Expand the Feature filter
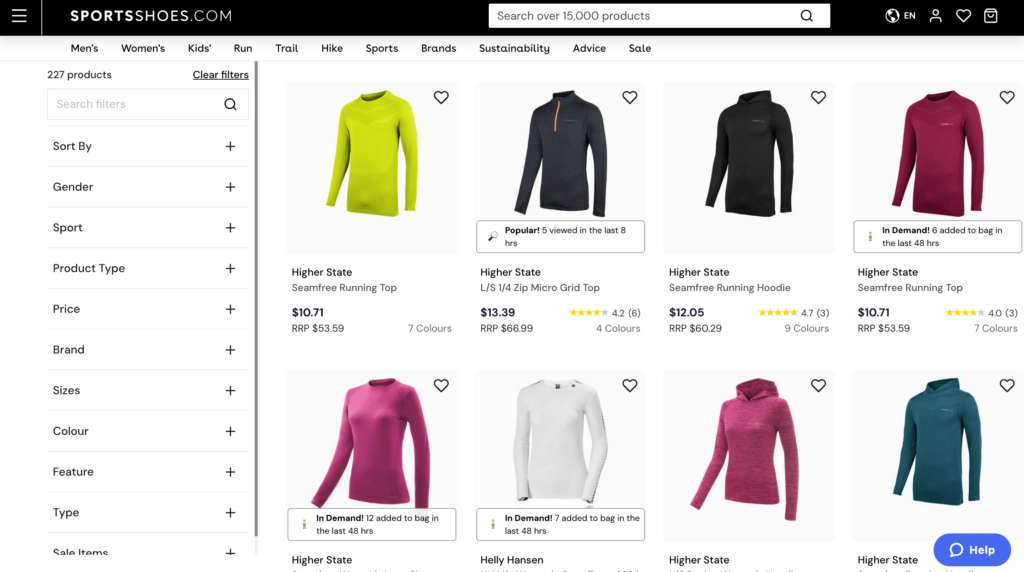 [148, 471]
